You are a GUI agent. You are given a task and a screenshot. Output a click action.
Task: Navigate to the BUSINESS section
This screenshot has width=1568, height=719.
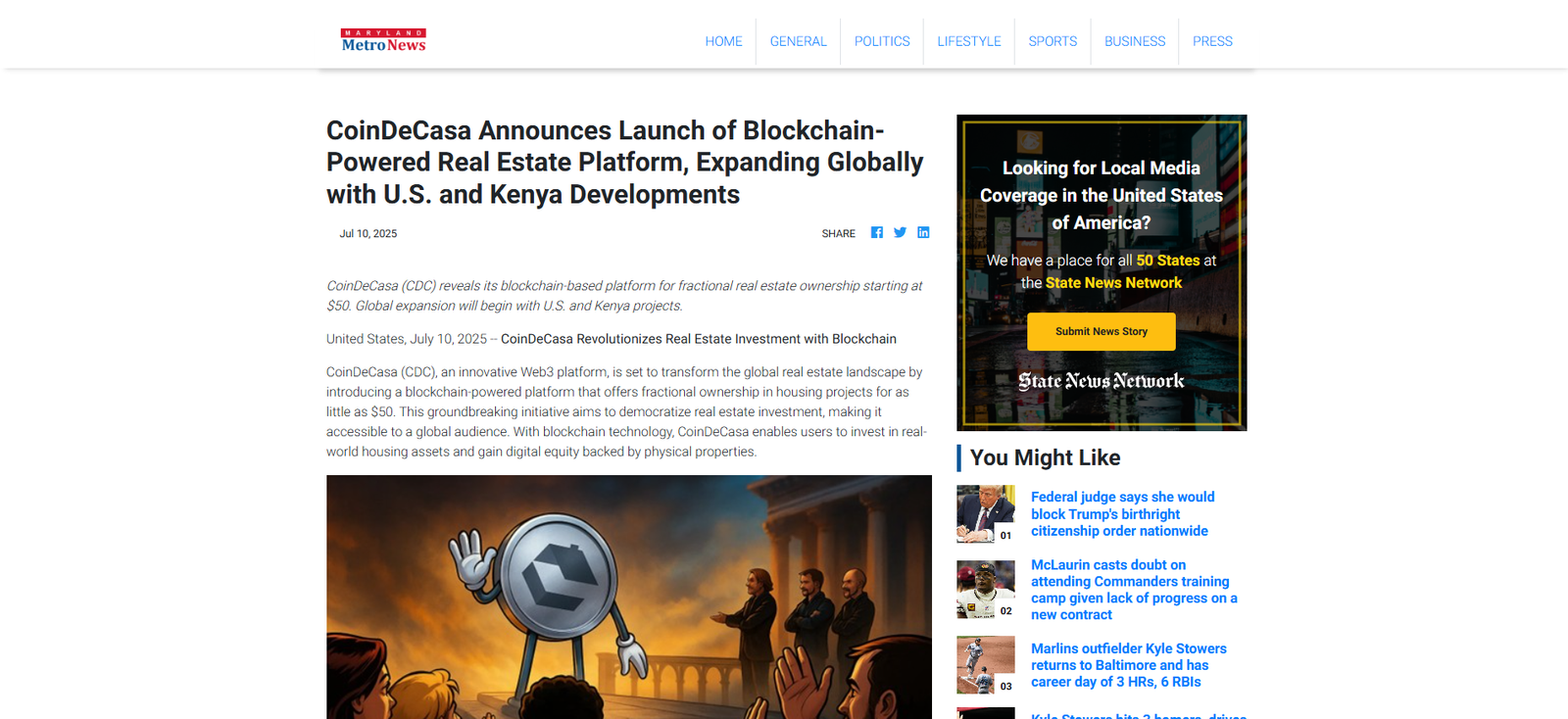[x=1135, y=41]
